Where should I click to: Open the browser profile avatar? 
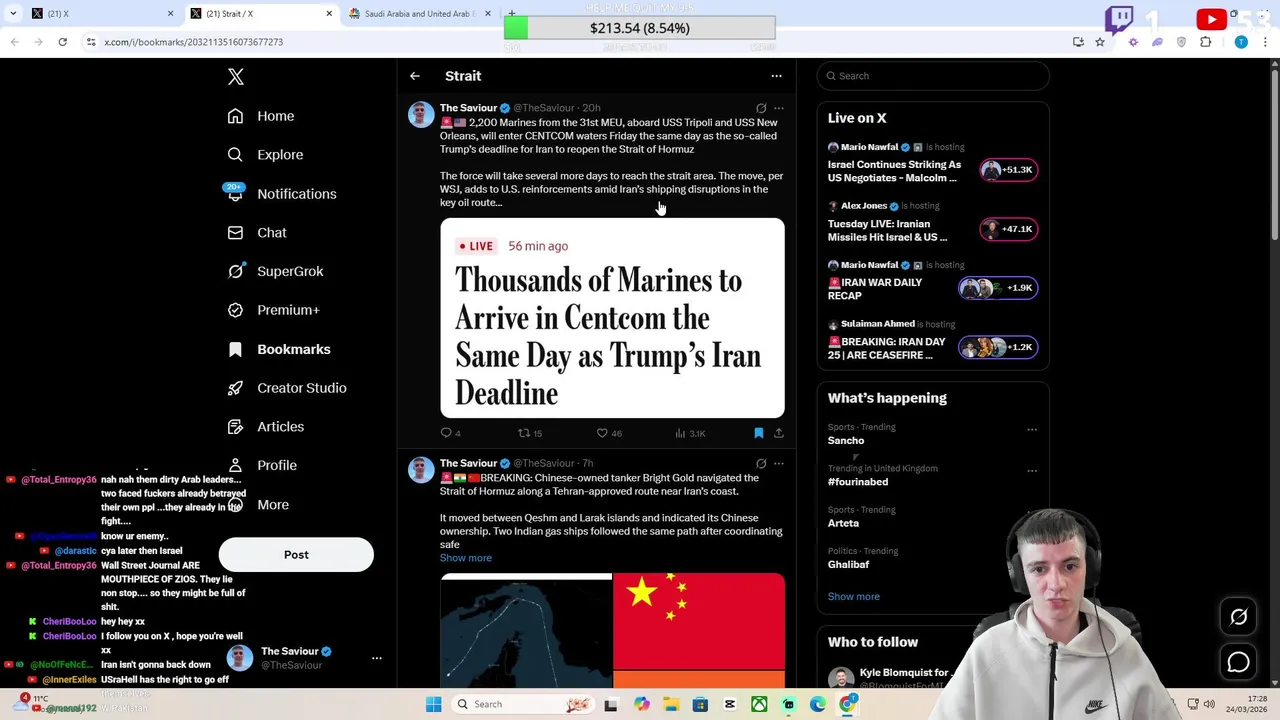click(1241, 42)
